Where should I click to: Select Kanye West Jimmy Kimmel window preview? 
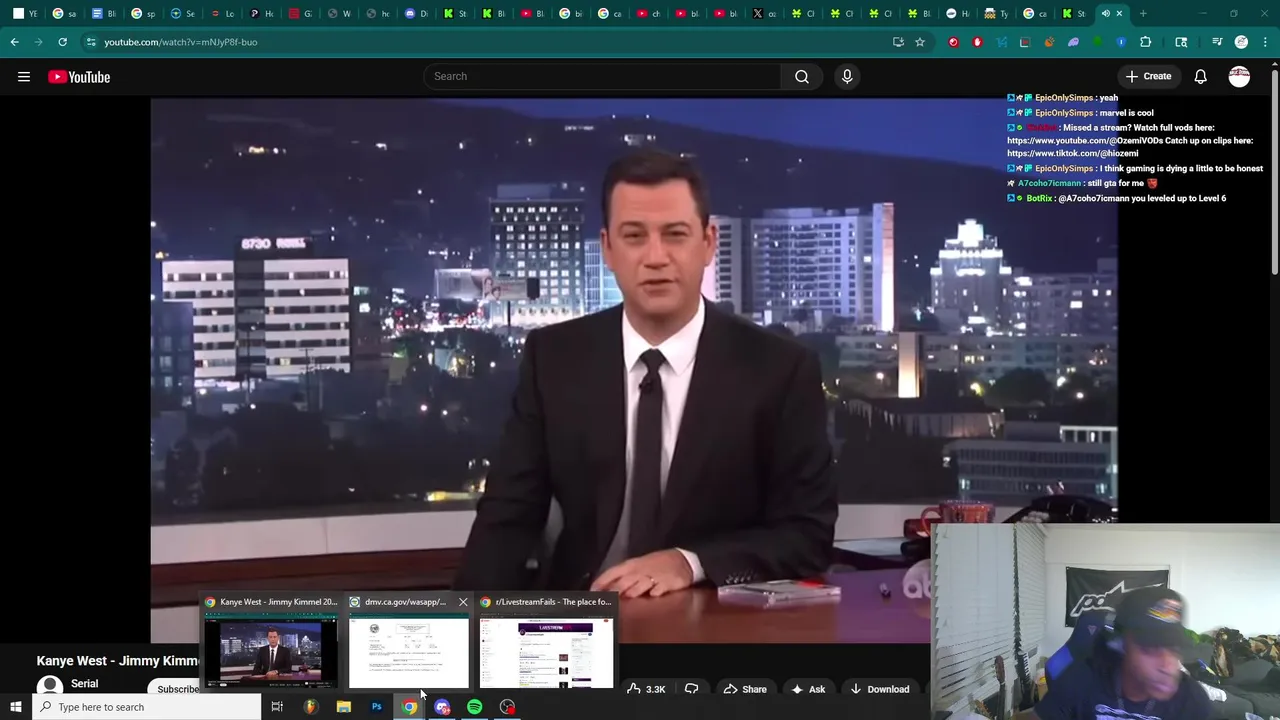coord(271,642)
